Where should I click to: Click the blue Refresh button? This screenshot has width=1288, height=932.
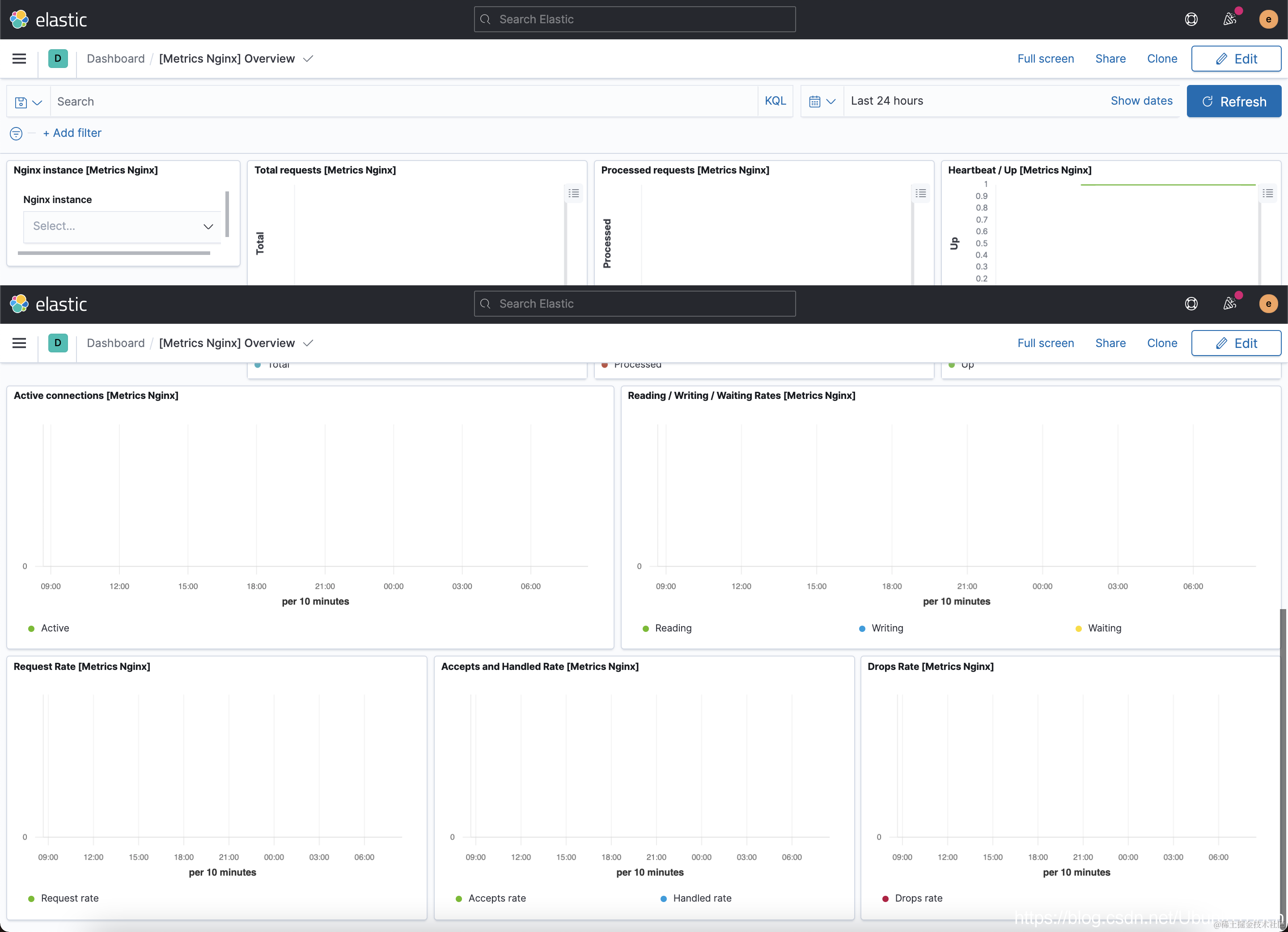pyautogui.click(x=1233, y=102)
